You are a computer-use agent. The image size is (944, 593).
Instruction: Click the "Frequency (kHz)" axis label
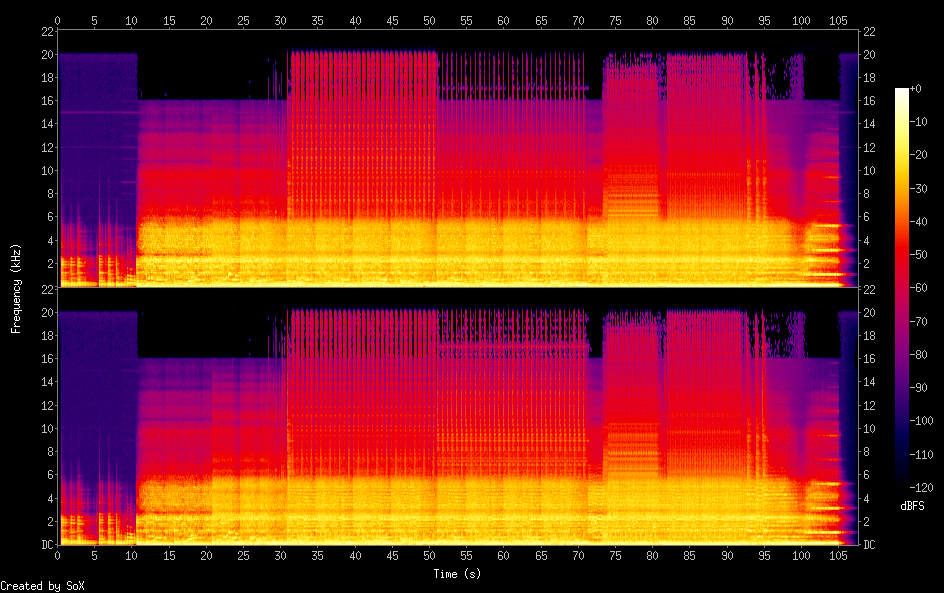16,288
